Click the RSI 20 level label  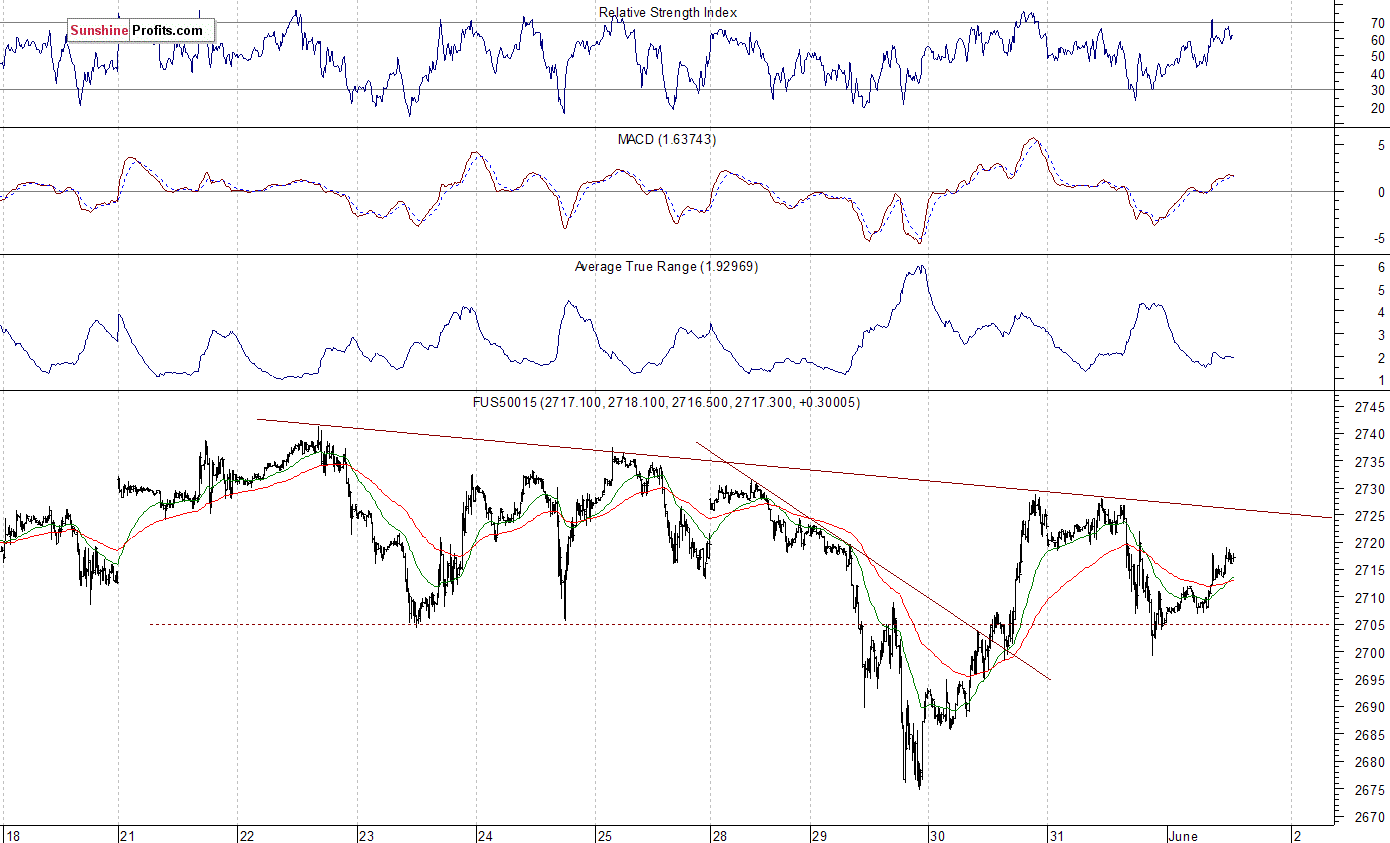coord(1377,107)
